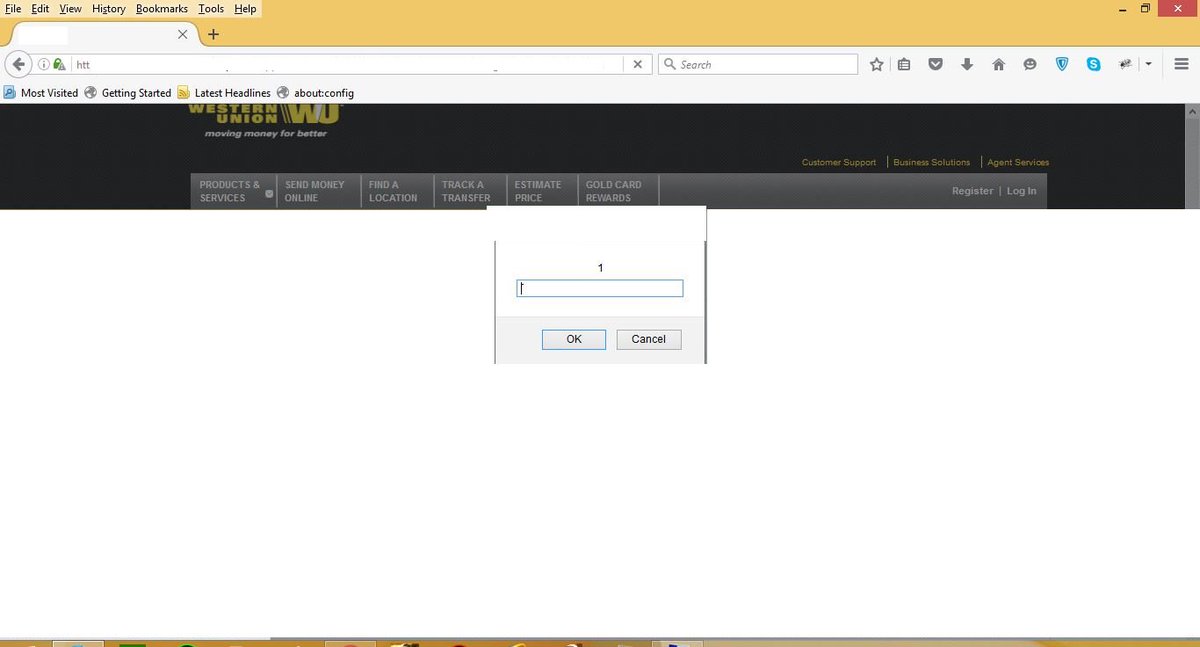
Task: Open Firefox Hello smiley icon
Action: pos(1030,63)
